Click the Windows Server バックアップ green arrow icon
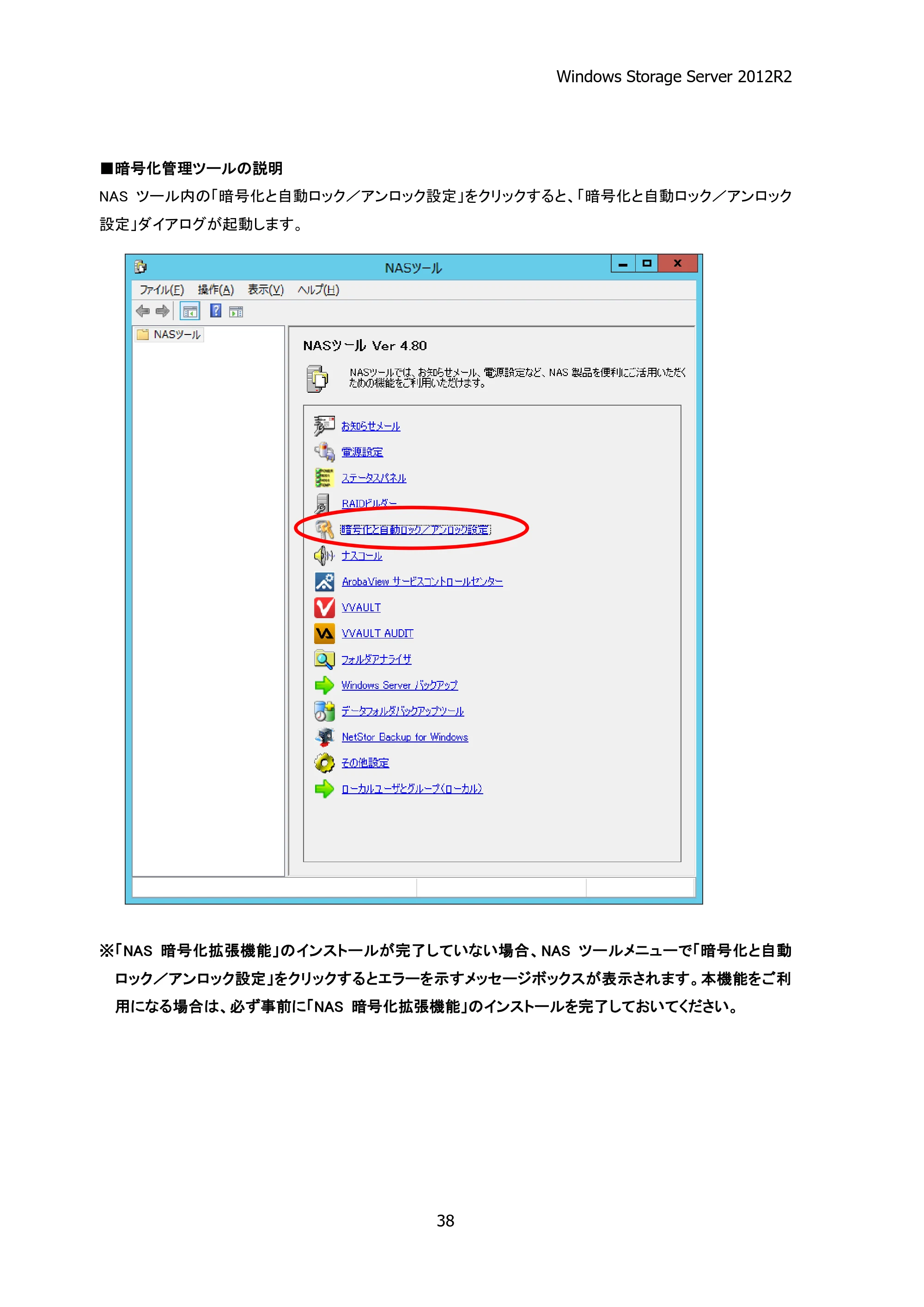 324,685
